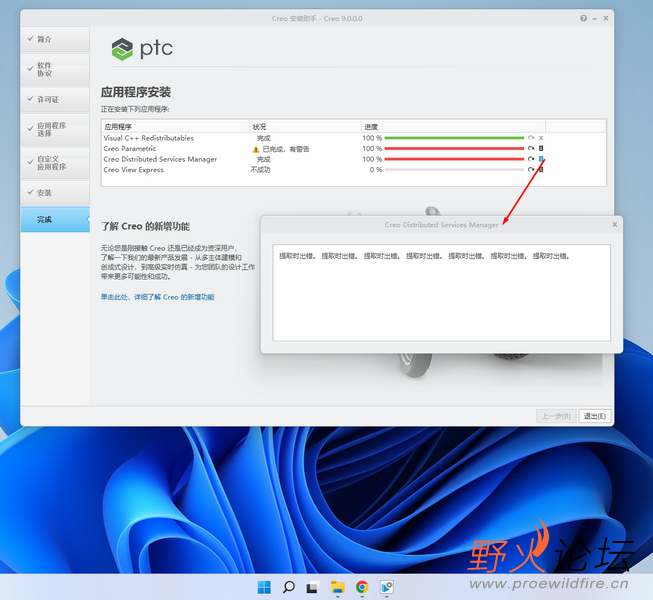Click 进度 column header
653x600 pixels.
click(x=454, y=127)
